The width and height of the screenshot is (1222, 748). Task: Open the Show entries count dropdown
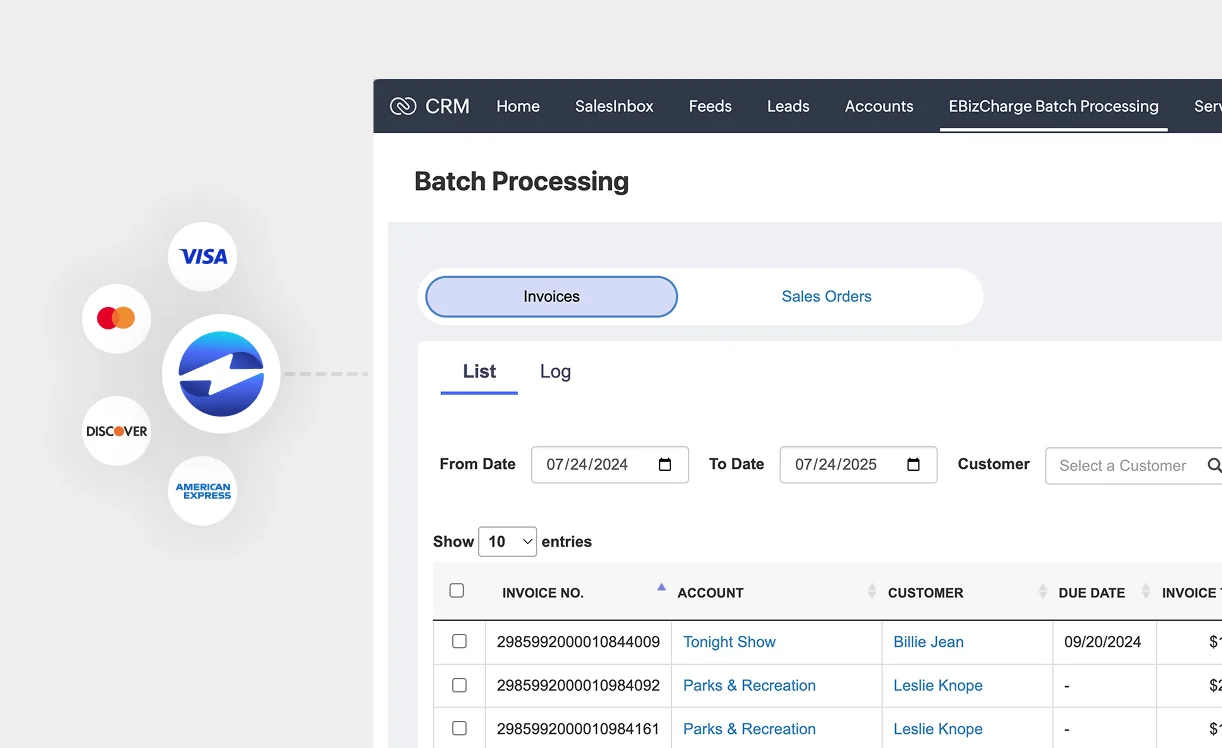[508, 541]
